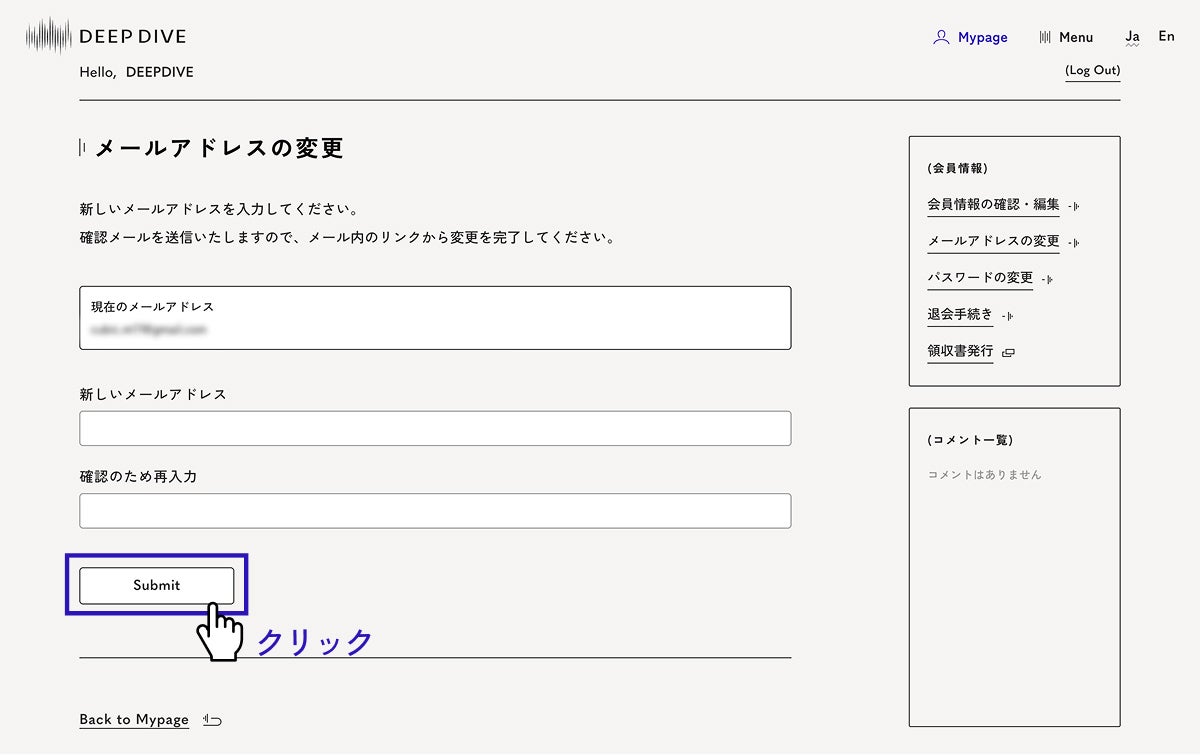Open the 領収書発行 link

click(x=960, y=351)
